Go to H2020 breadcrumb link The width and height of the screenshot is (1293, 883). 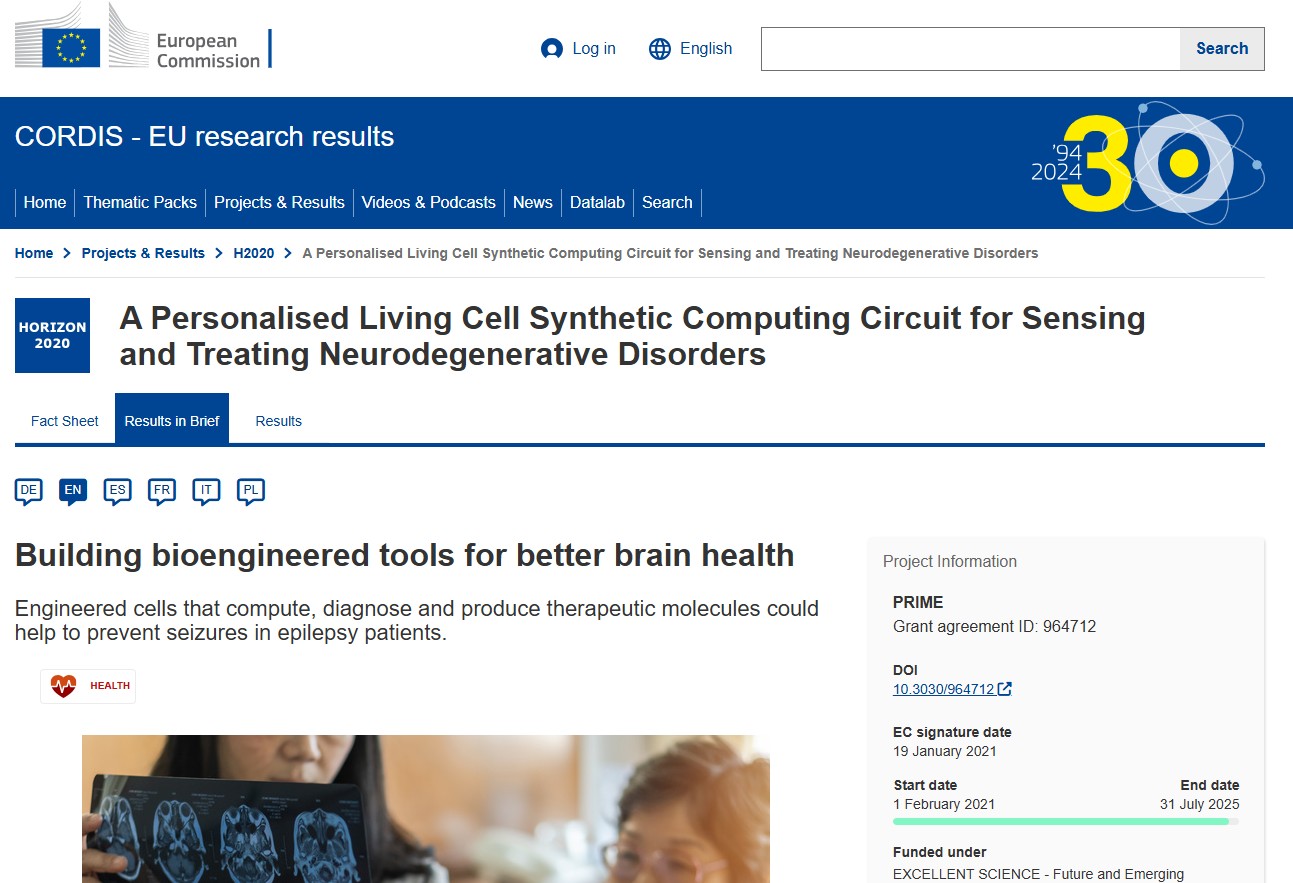pos(253,253)
